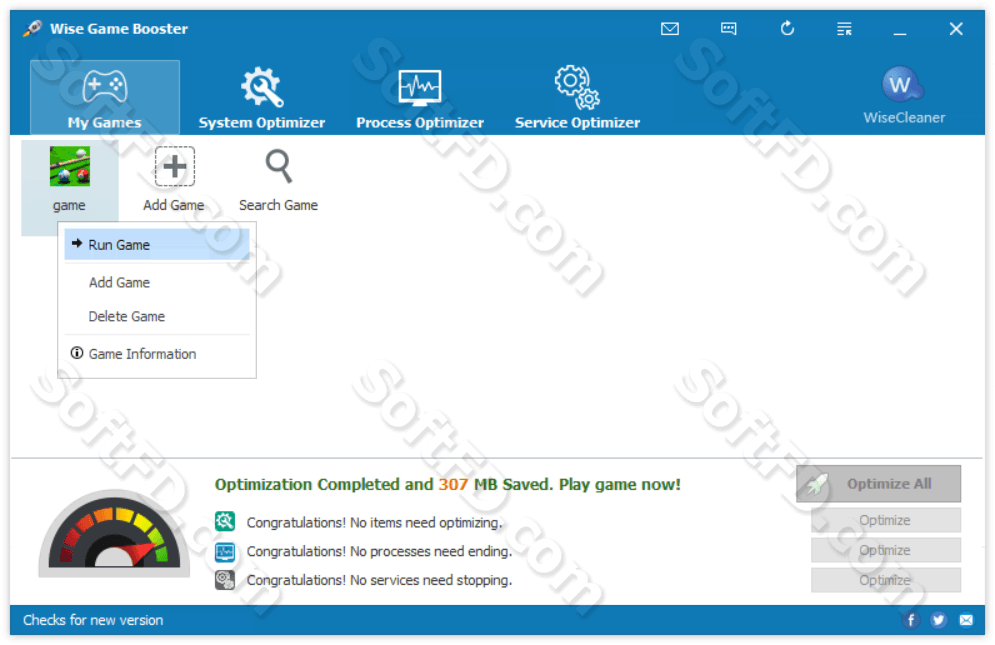
Task: Click 'Checks for new version' status text
Action: tap(93, 620)
